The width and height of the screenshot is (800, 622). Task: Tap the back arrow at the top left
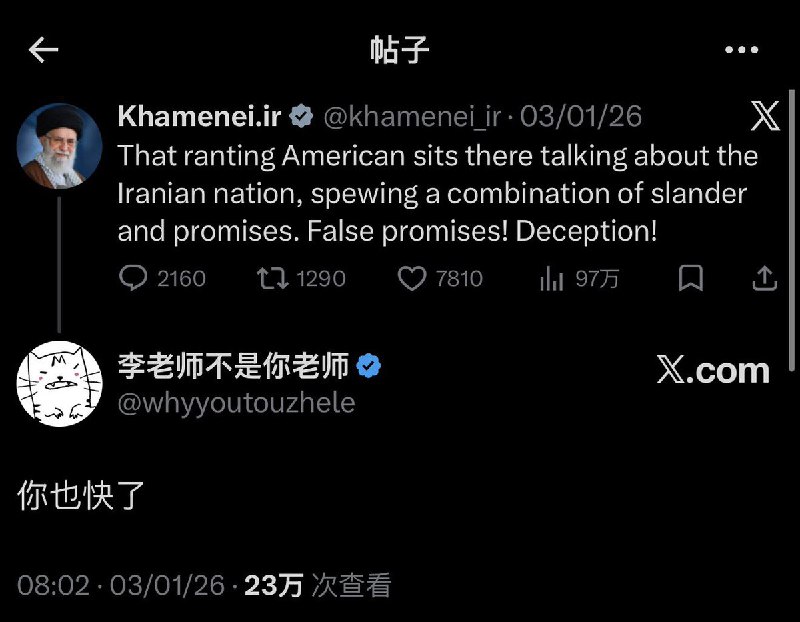click(x=42, y=48)
